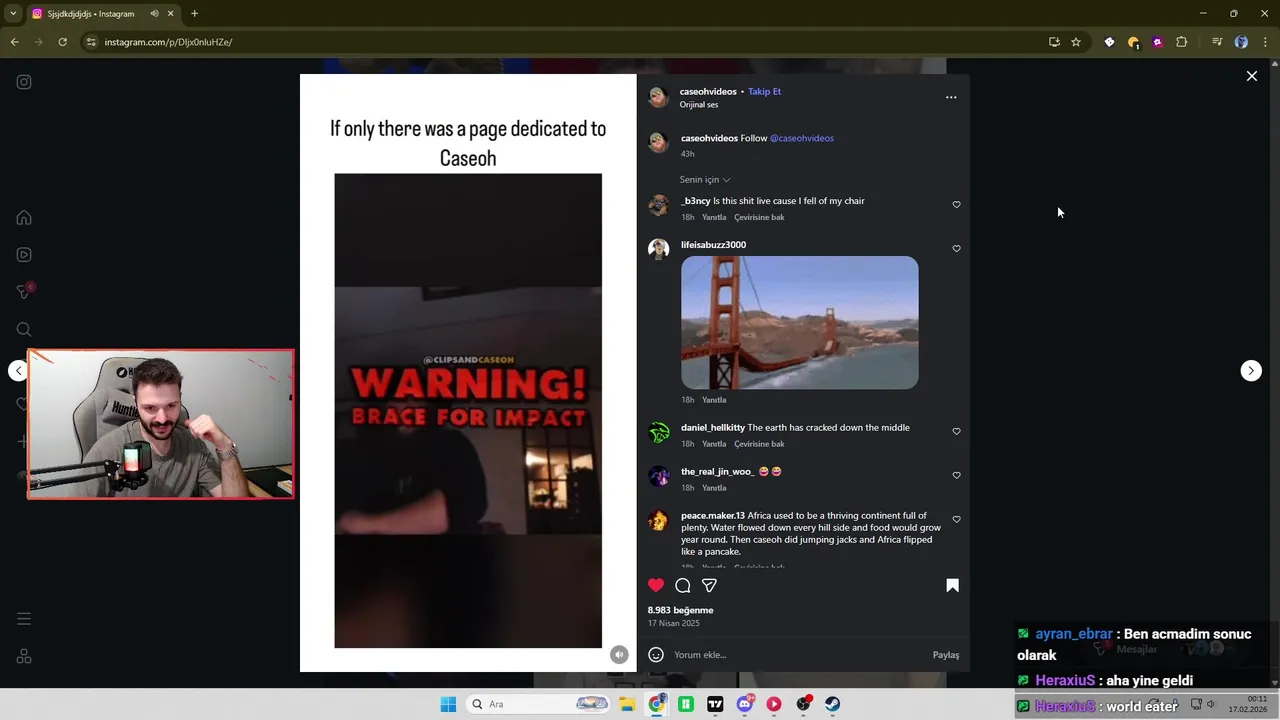Remove the saved bookmark on post
The image size is (1280, 720).
[x=952, y=585]
